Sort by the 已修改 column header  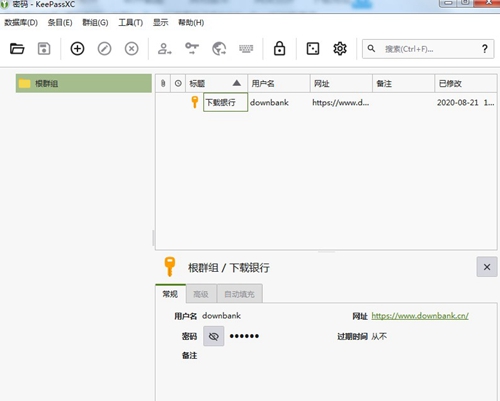coord(466,83)
